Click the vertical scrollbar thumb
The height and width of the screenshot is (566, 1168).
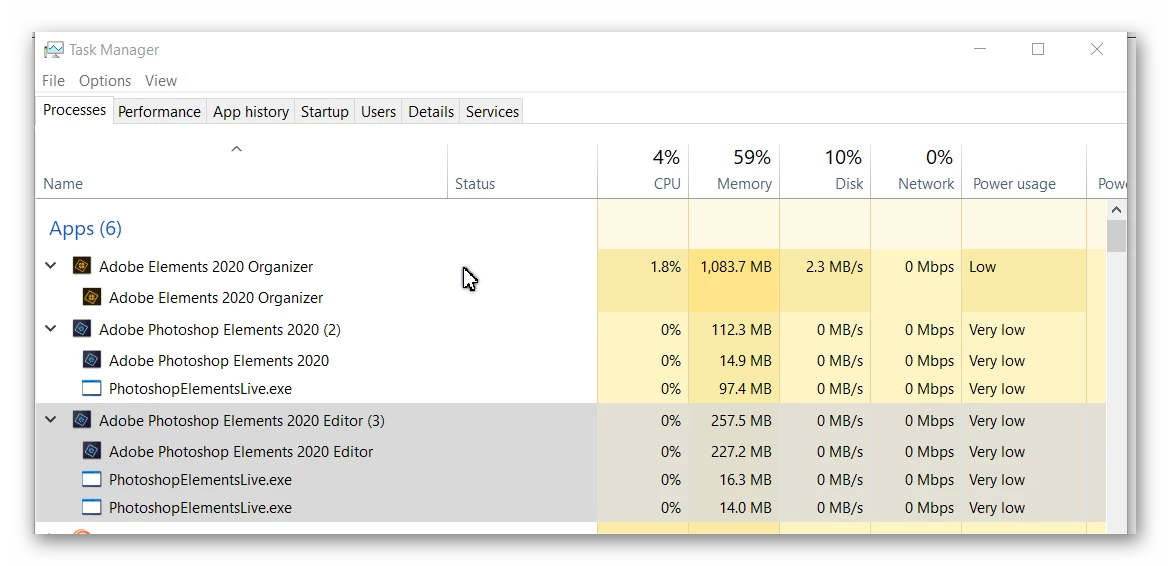[x=1116, y=236]
